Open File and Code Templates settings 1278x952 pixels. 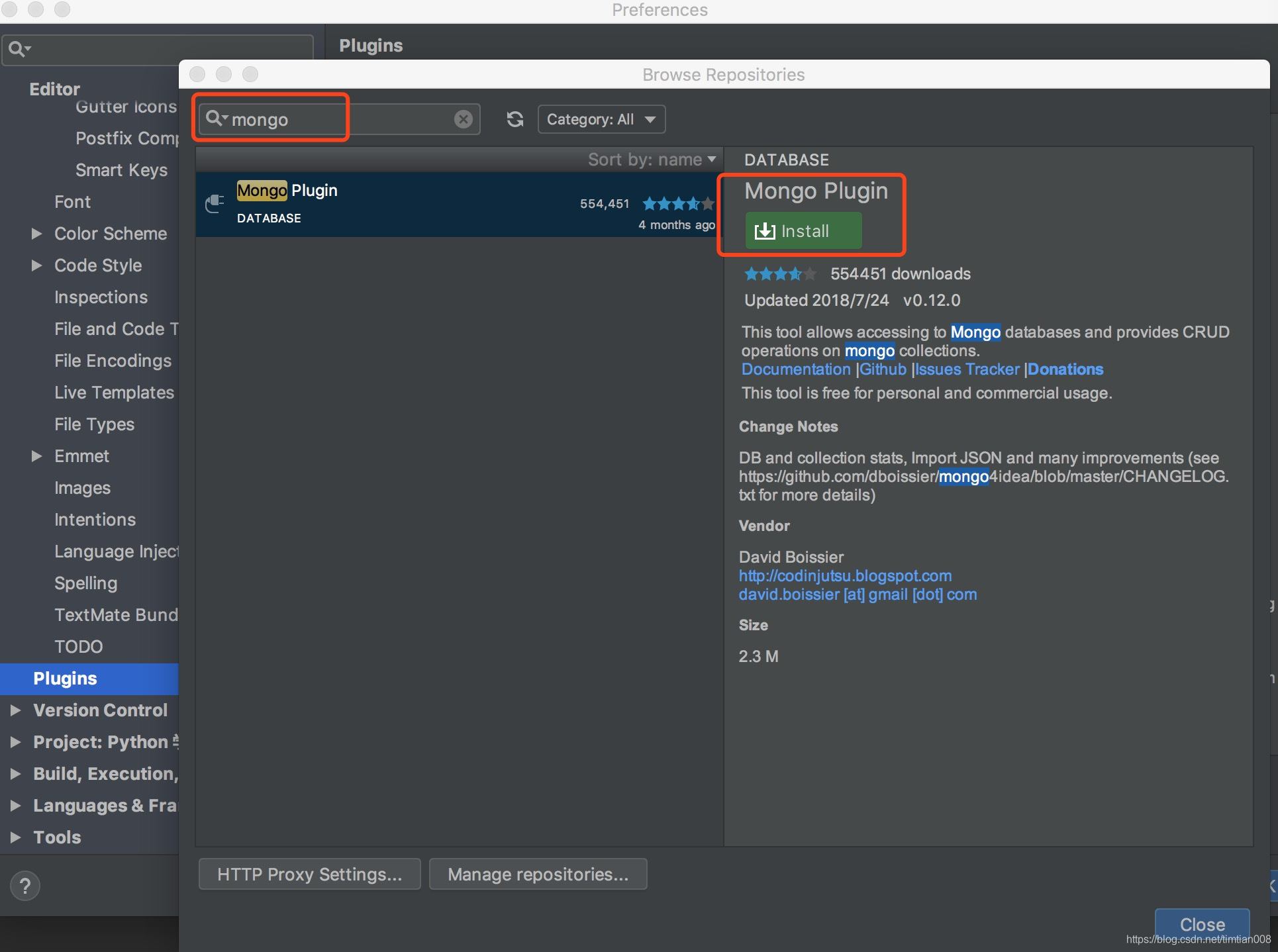117,329
